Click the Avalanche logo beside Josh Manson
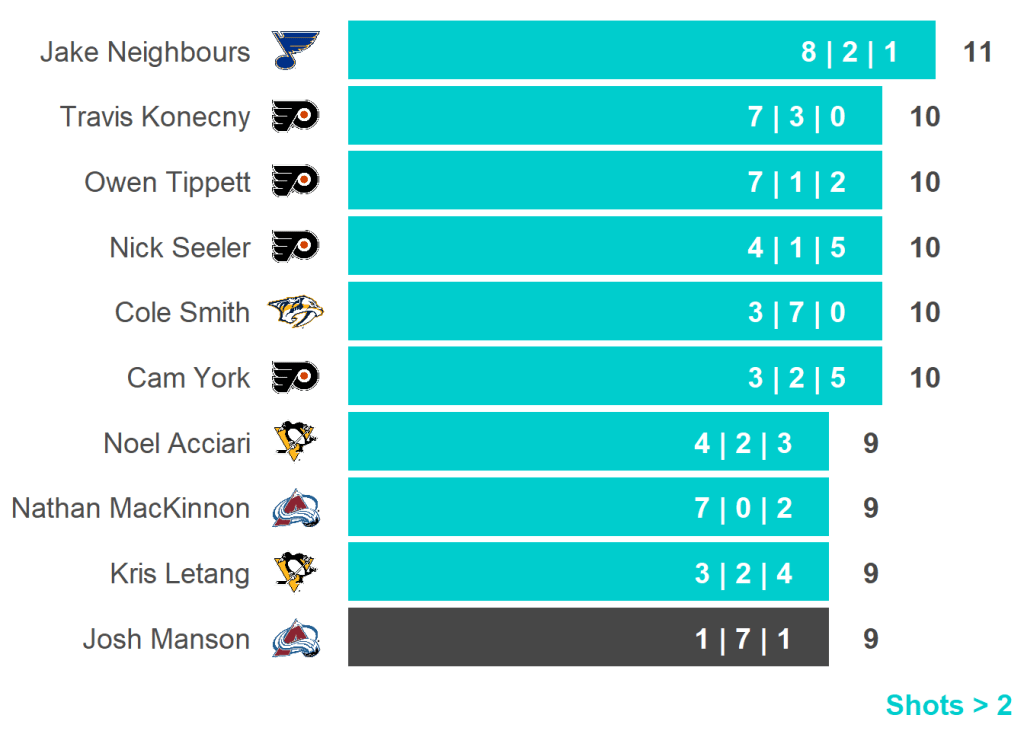Image resolution: width=1024 pixels, height=731 pixels. coord(295,638)
